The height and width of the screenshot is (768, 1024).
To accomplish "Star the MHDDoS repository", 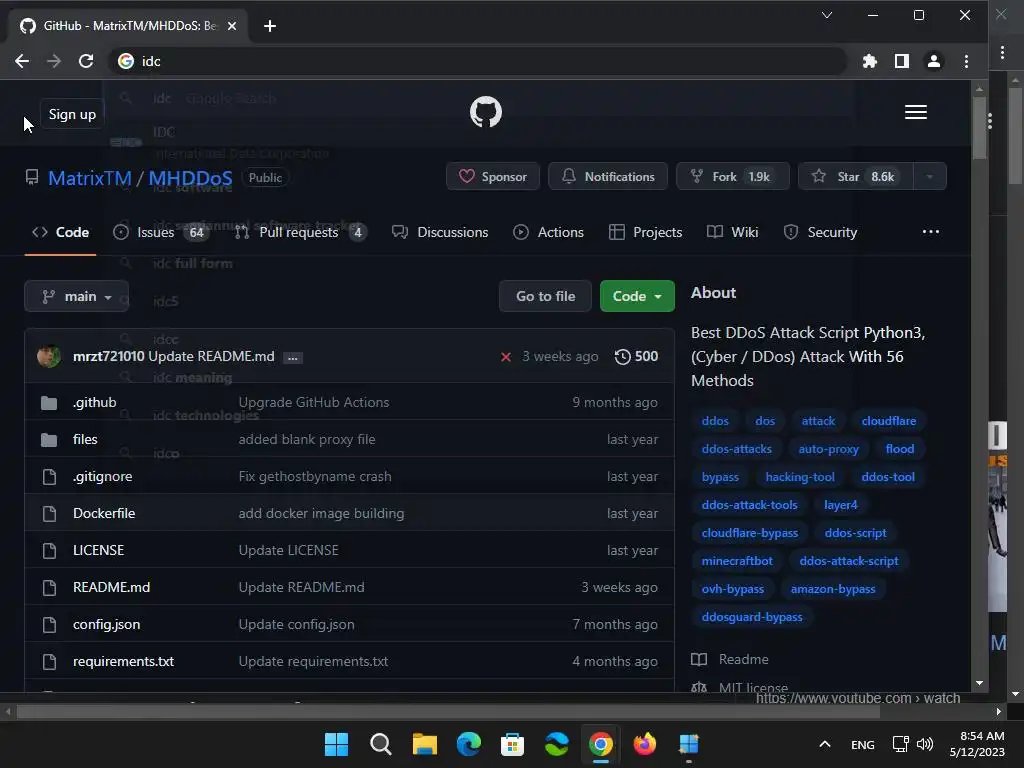I will pyautogui.click(x=856, y=176).
